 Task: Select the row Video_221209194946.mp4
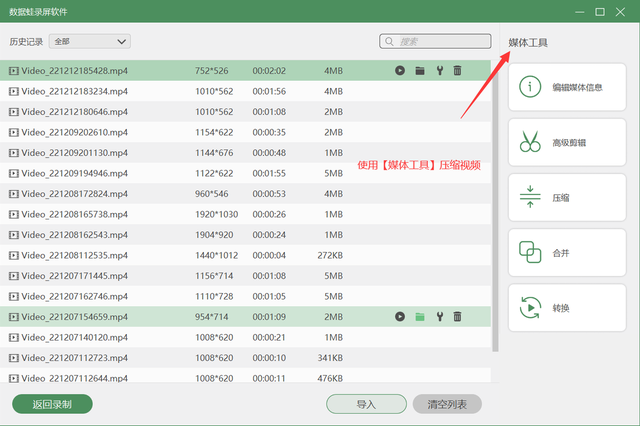(245, 173)
